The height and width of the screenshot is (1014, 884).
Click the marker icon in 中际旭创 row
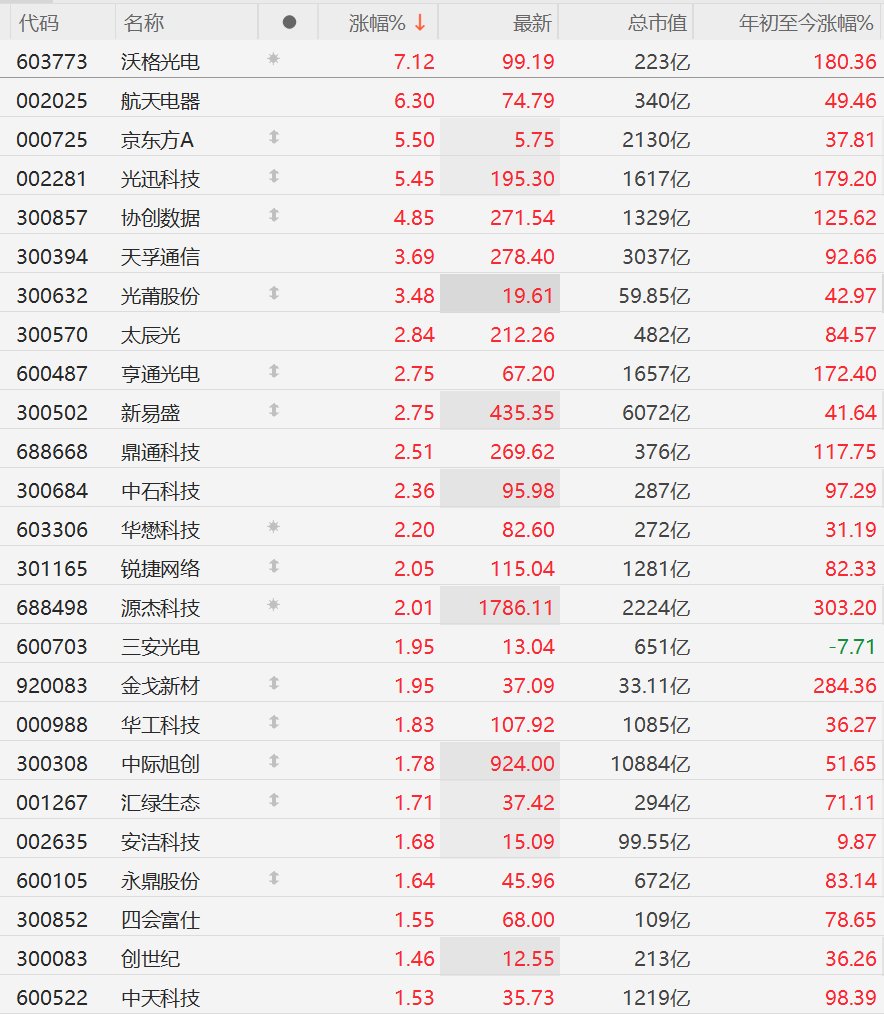click(274, 761)
